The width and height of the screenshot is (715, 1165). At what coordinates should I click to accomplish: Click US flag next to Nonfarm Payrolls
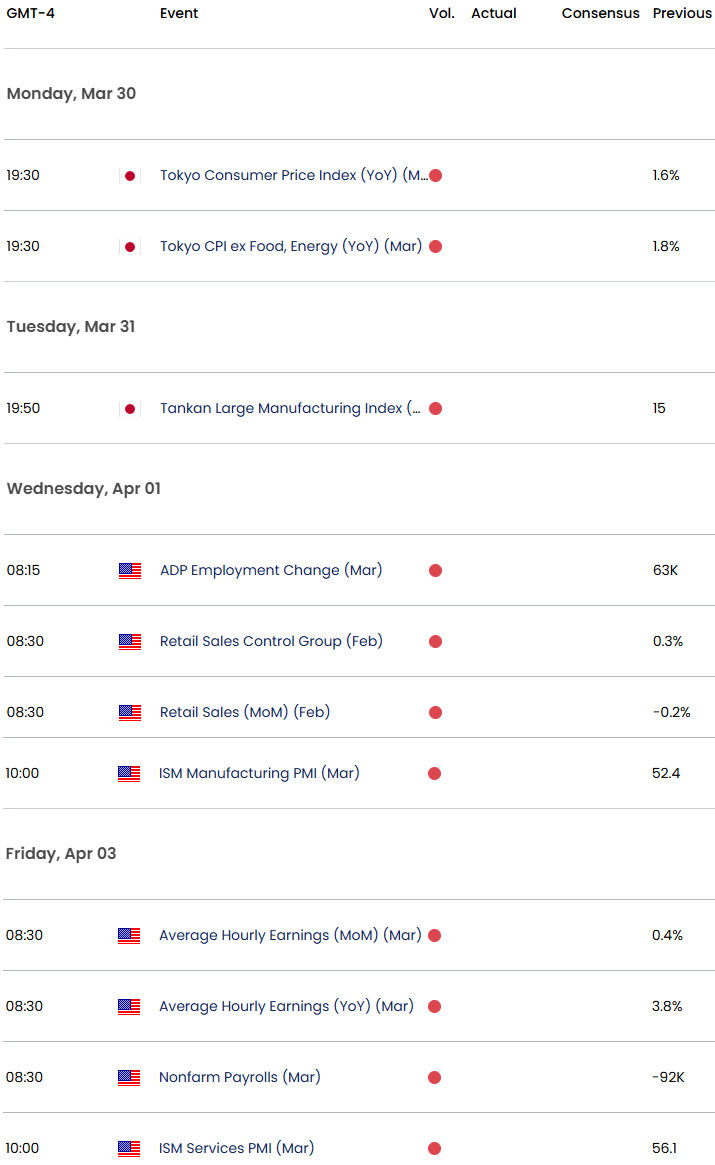[x=129, y=1078]
